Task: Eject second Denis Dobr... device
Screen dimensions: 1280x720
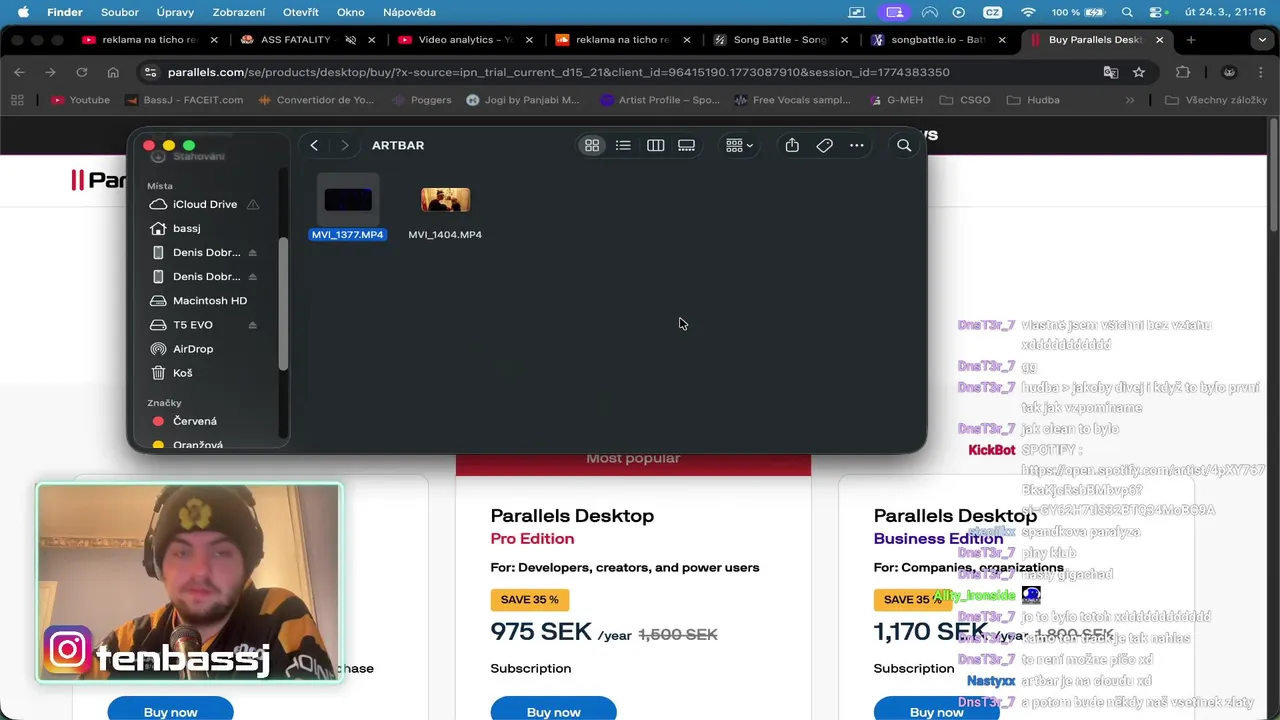Action: point(252,277)
